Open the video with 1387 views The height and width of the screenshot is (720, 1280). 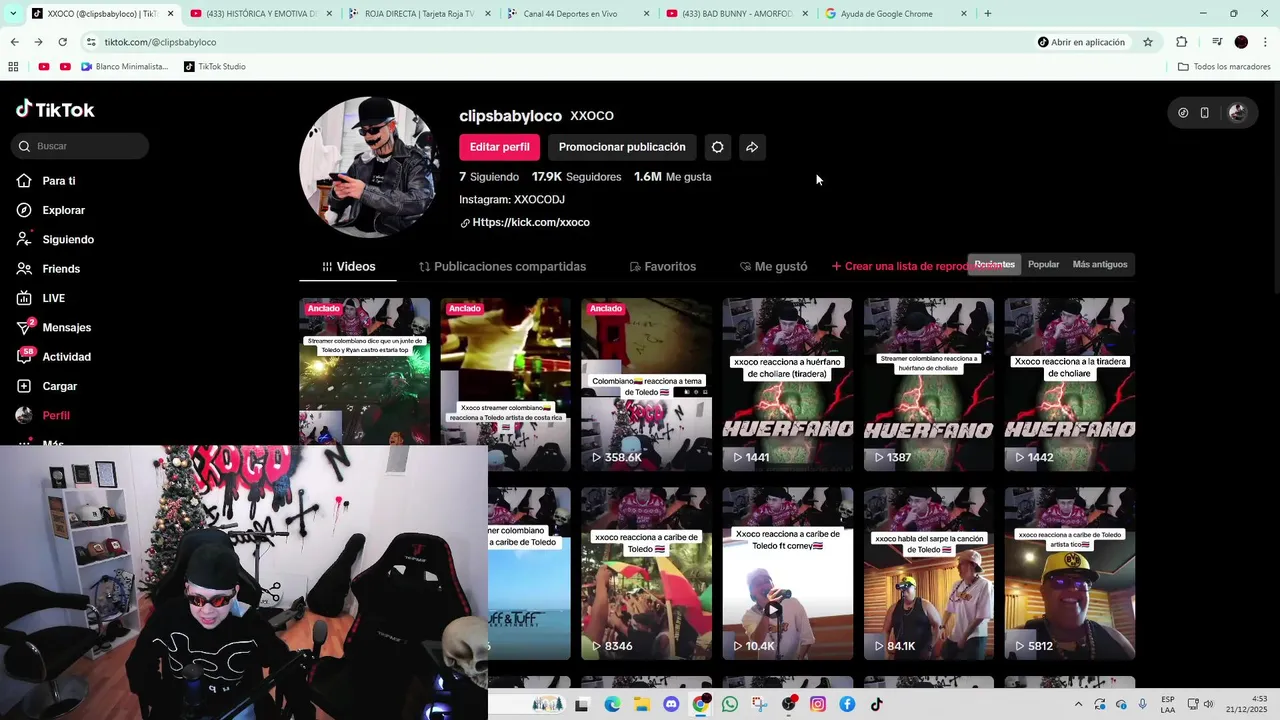click(929, 384)
